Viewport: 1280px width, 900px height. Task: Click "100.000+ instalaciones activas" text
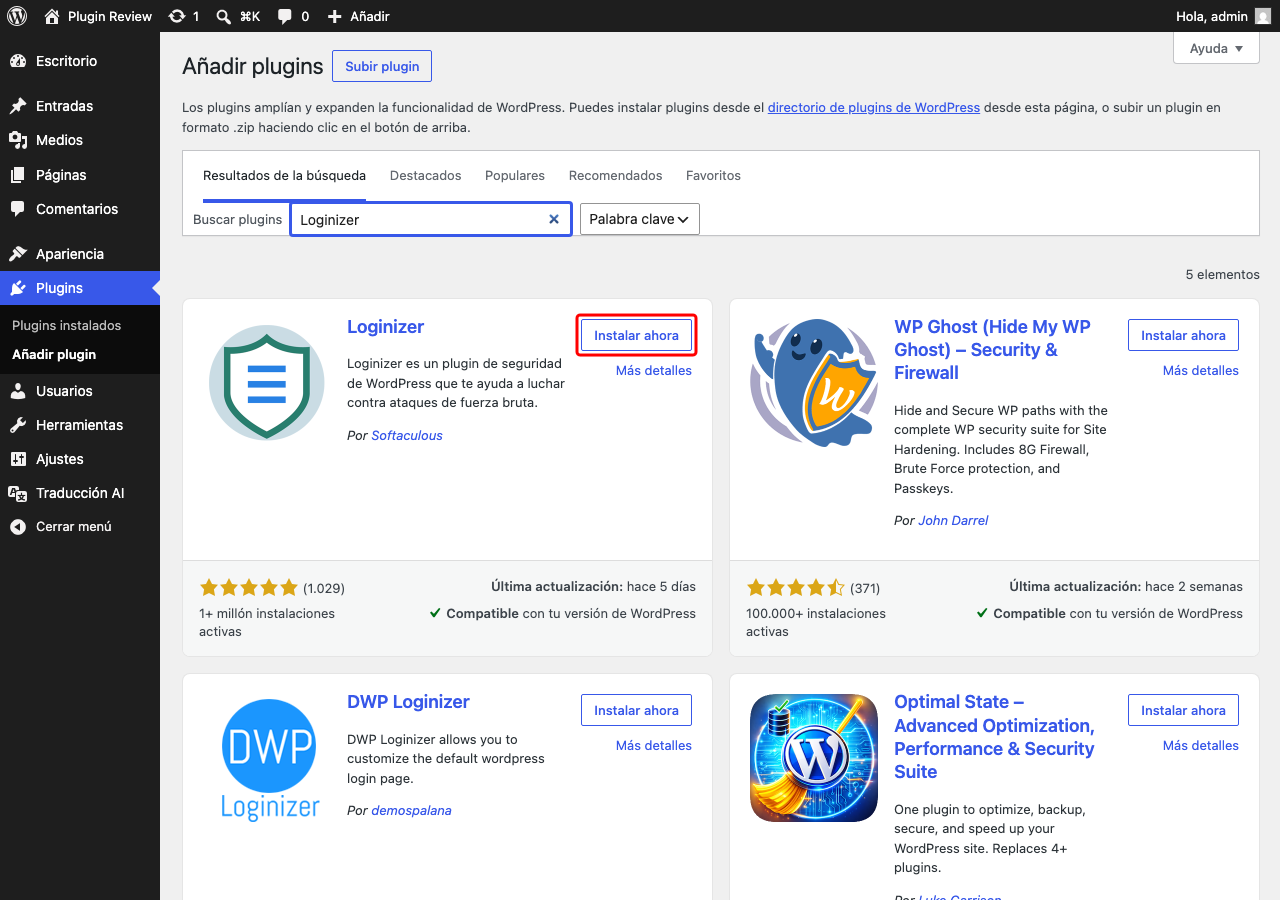[x=816, y=622]
